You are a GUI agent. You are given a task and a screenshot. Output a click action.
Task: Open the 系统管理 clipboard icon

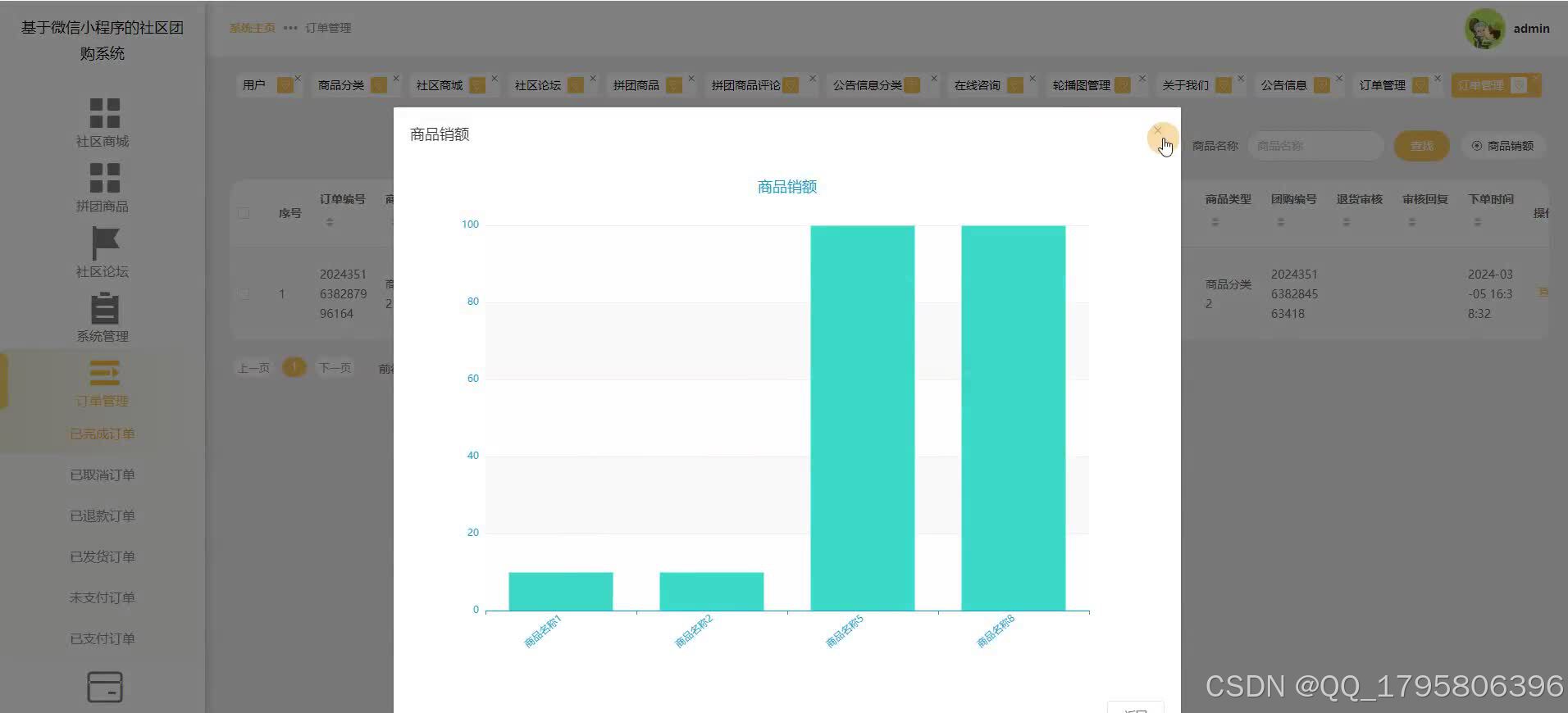[104, 308]
